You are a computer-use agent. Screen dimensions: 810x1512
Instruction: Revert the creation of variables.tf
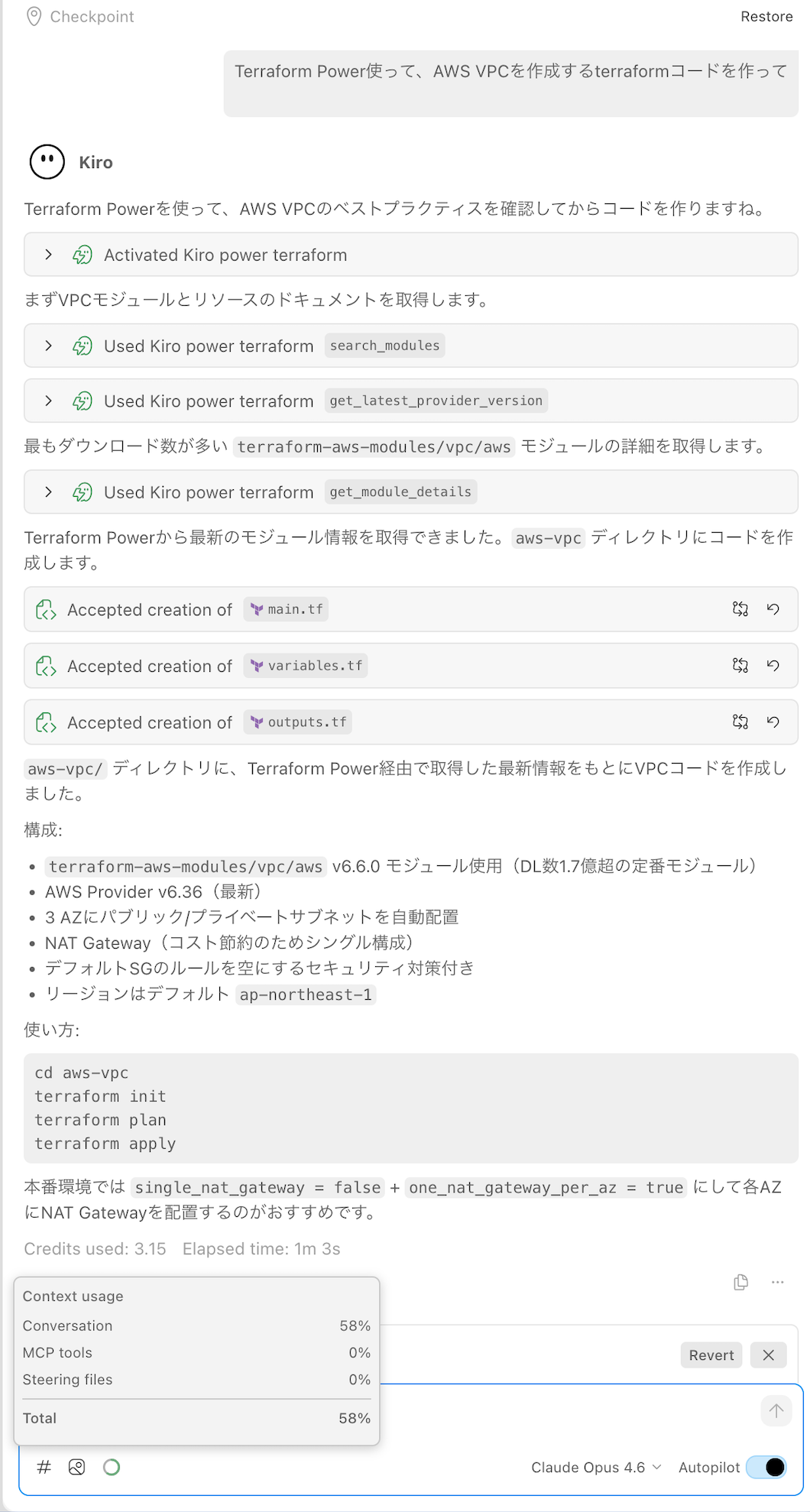click(x=773, y=666)
